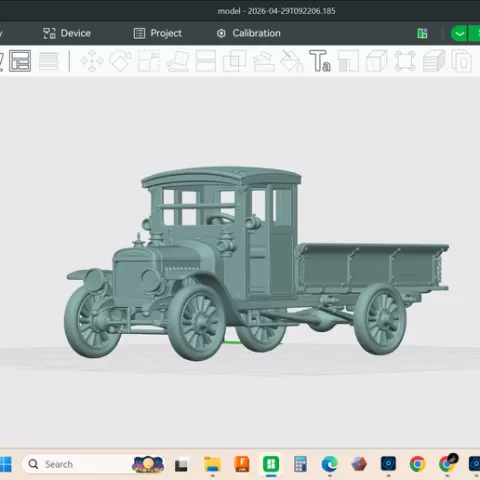Choose the stacked layers tool icon
This screenshot has height=480, width=480.
tap(434, 61)
